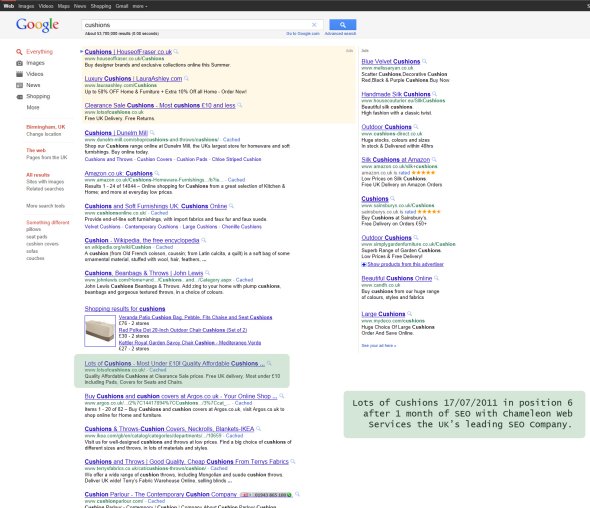The height and width of the screenshot is (508, 590).
Task: Open Gmail in the top navigation bar
Action: click(122, 6)
